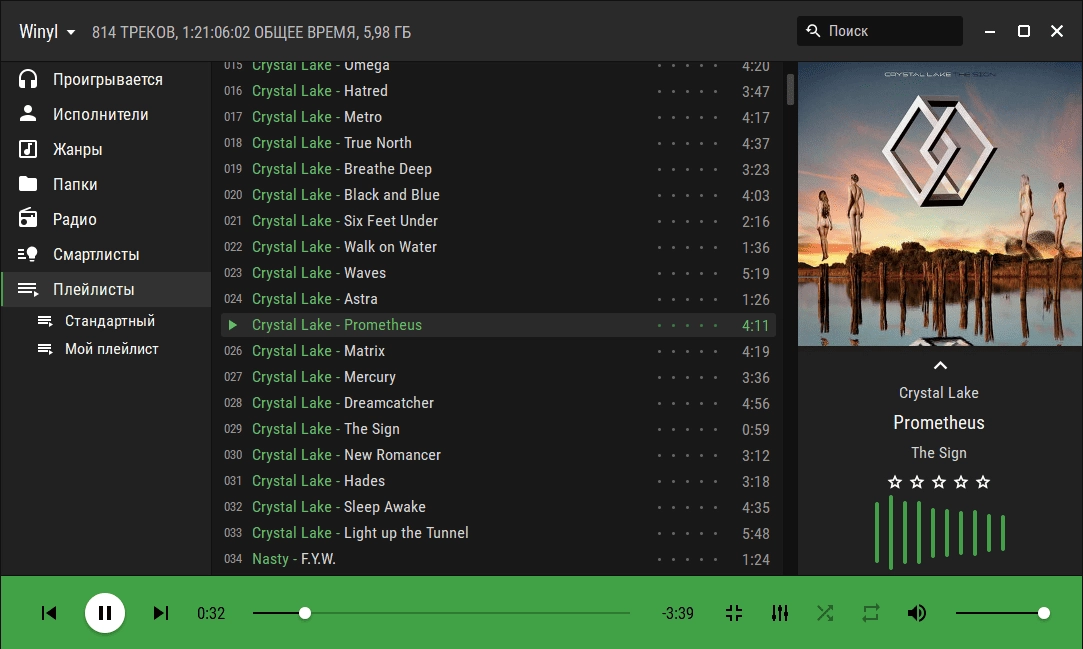The width and height of the screenshot is (1083, 649).
Task: Mute the volume speaker icon
Action: pyautogui.click(x=917, y=613)
